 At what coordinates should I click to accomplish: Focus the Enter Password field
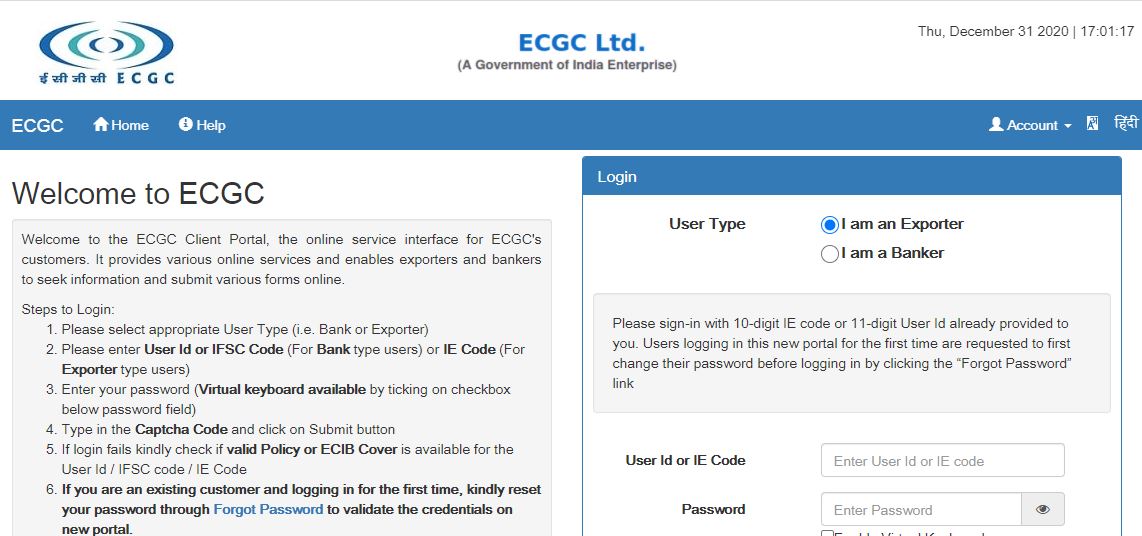(x=921, y=509)
